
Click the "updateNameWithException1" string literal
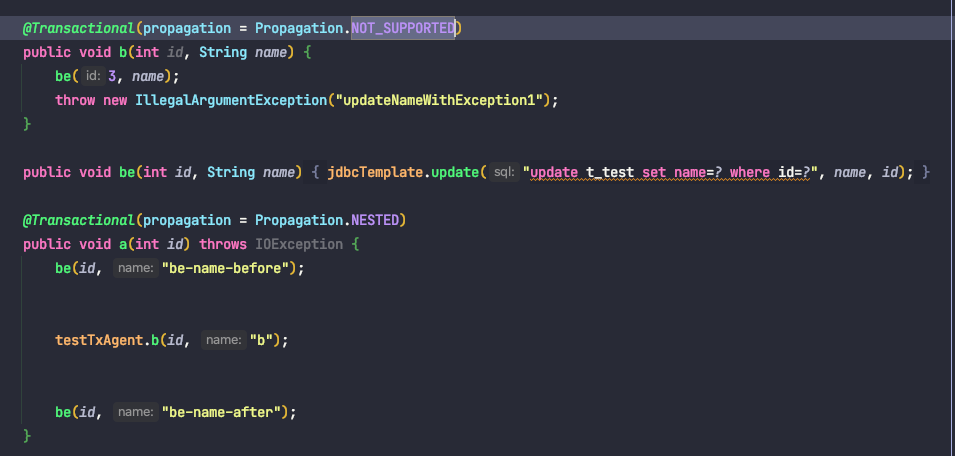click(439, 100)
